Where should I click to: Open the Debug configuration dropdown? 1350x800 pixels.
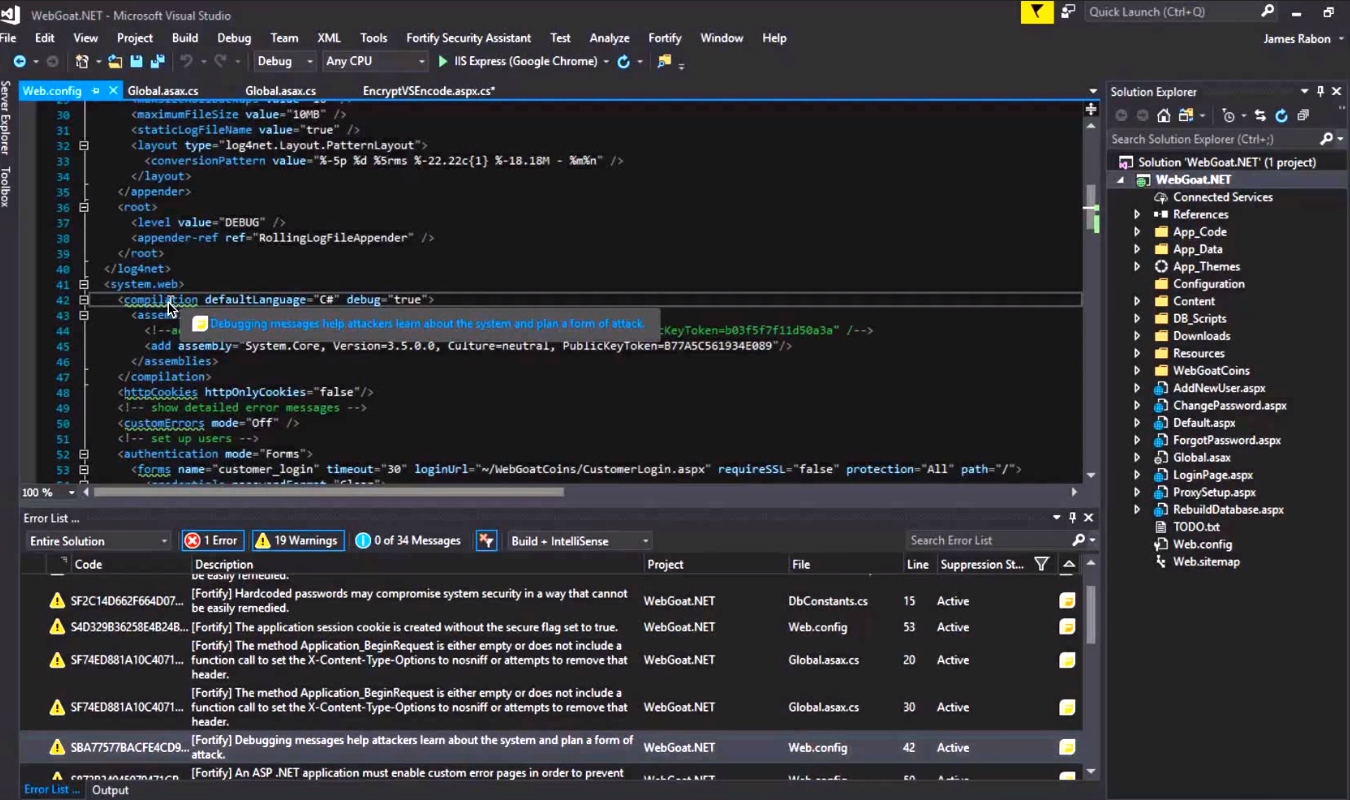285,62
